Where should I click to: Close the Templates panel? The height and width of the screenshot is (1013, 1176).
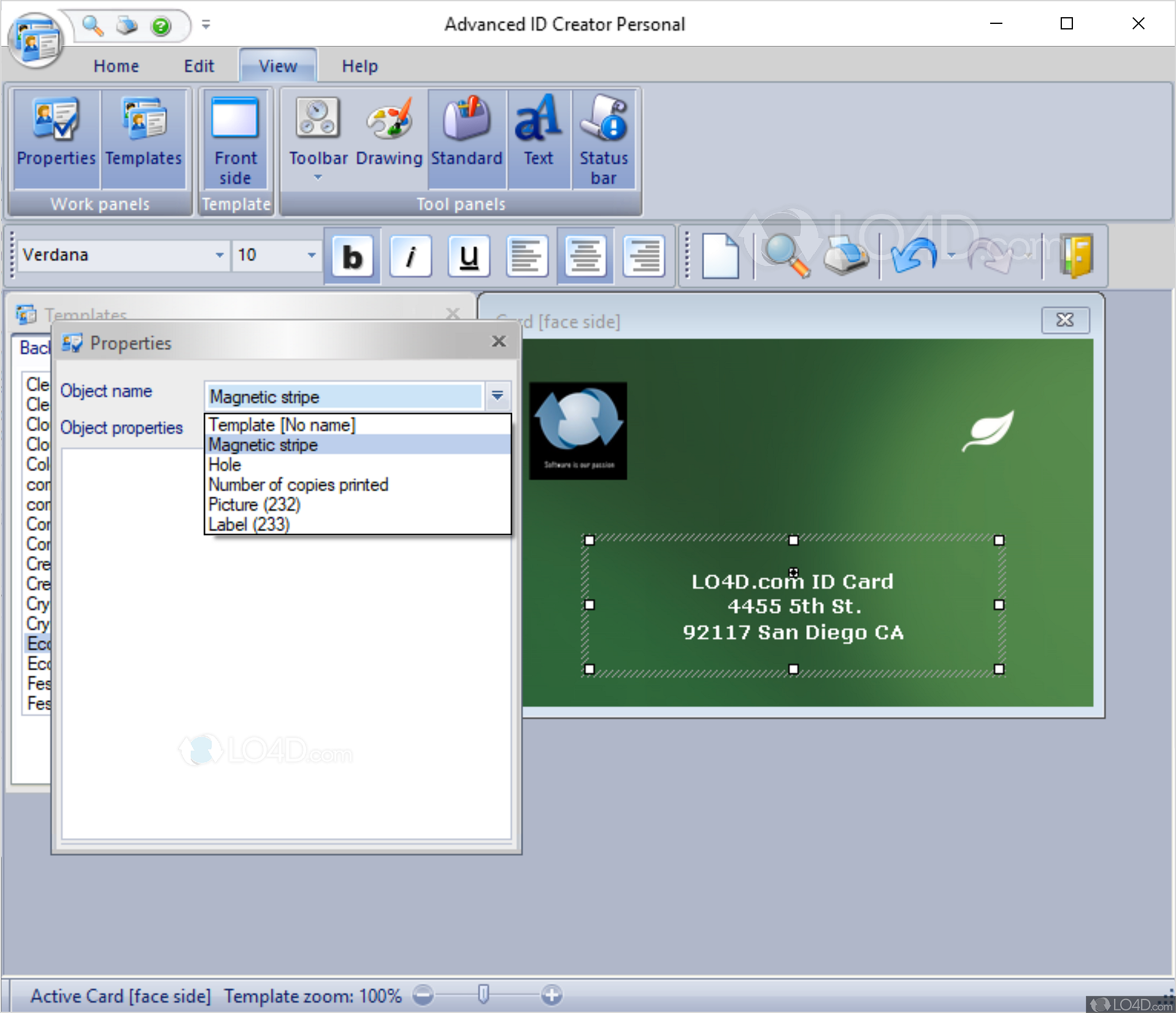coord(453,314)
